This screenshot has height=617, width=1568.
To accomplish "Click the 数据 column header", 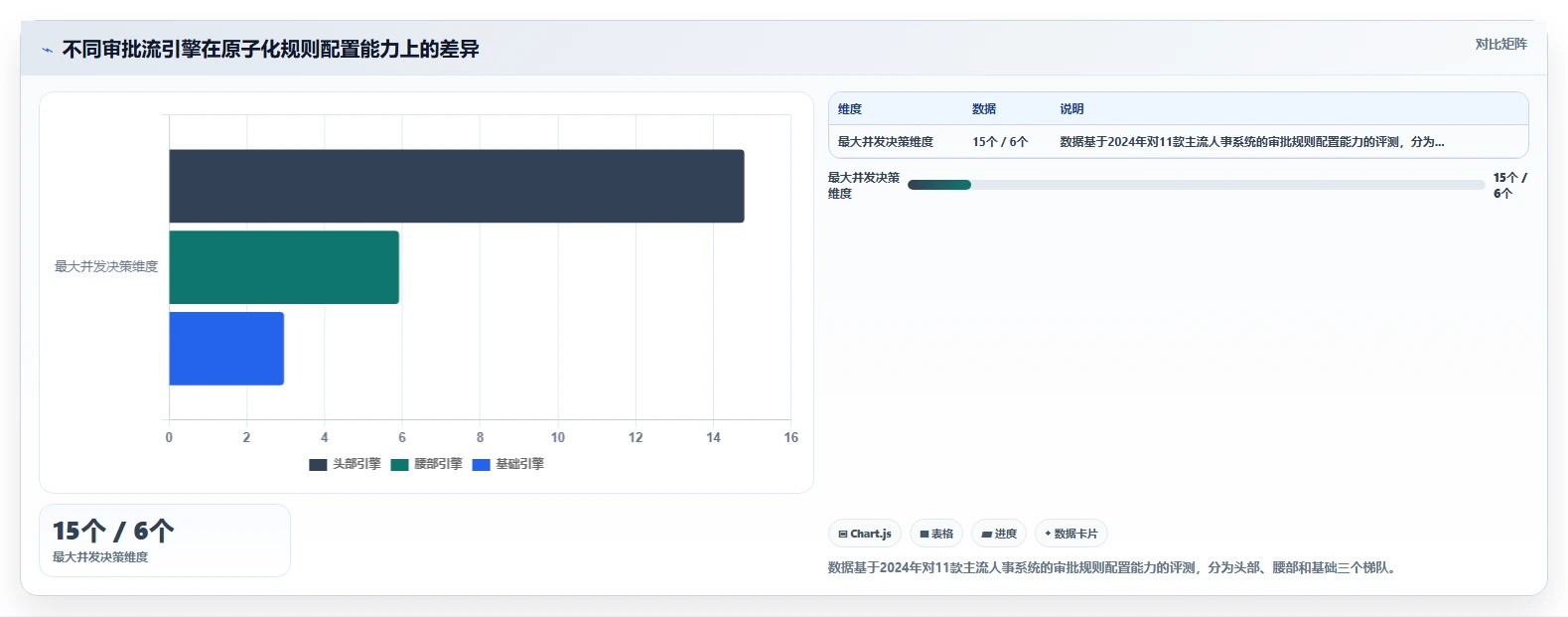I will point(984,109).
